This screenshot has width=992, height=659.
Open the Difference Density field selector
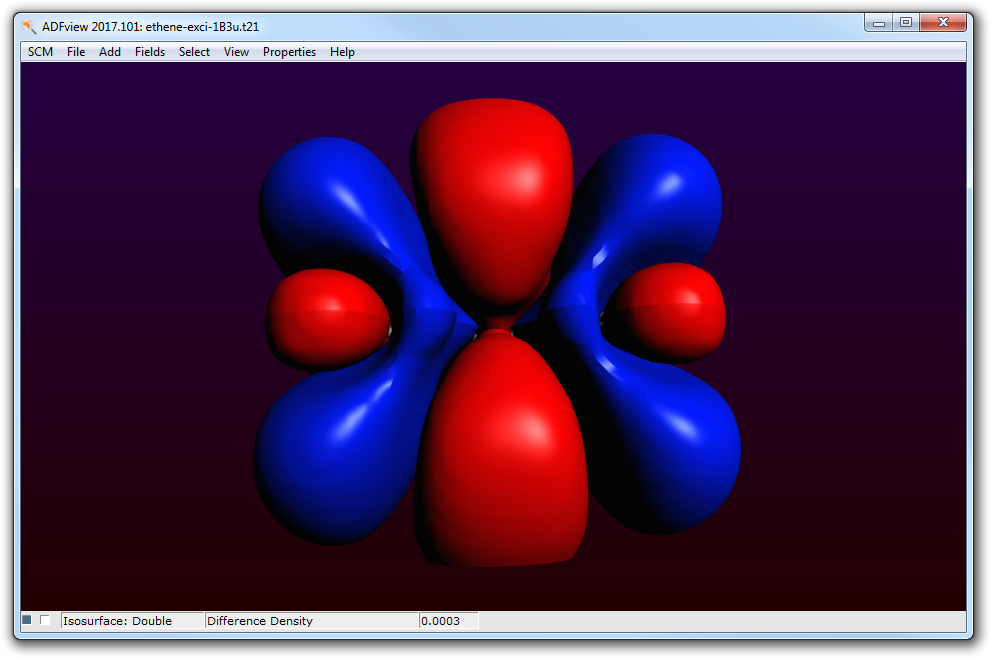point(311,621)
